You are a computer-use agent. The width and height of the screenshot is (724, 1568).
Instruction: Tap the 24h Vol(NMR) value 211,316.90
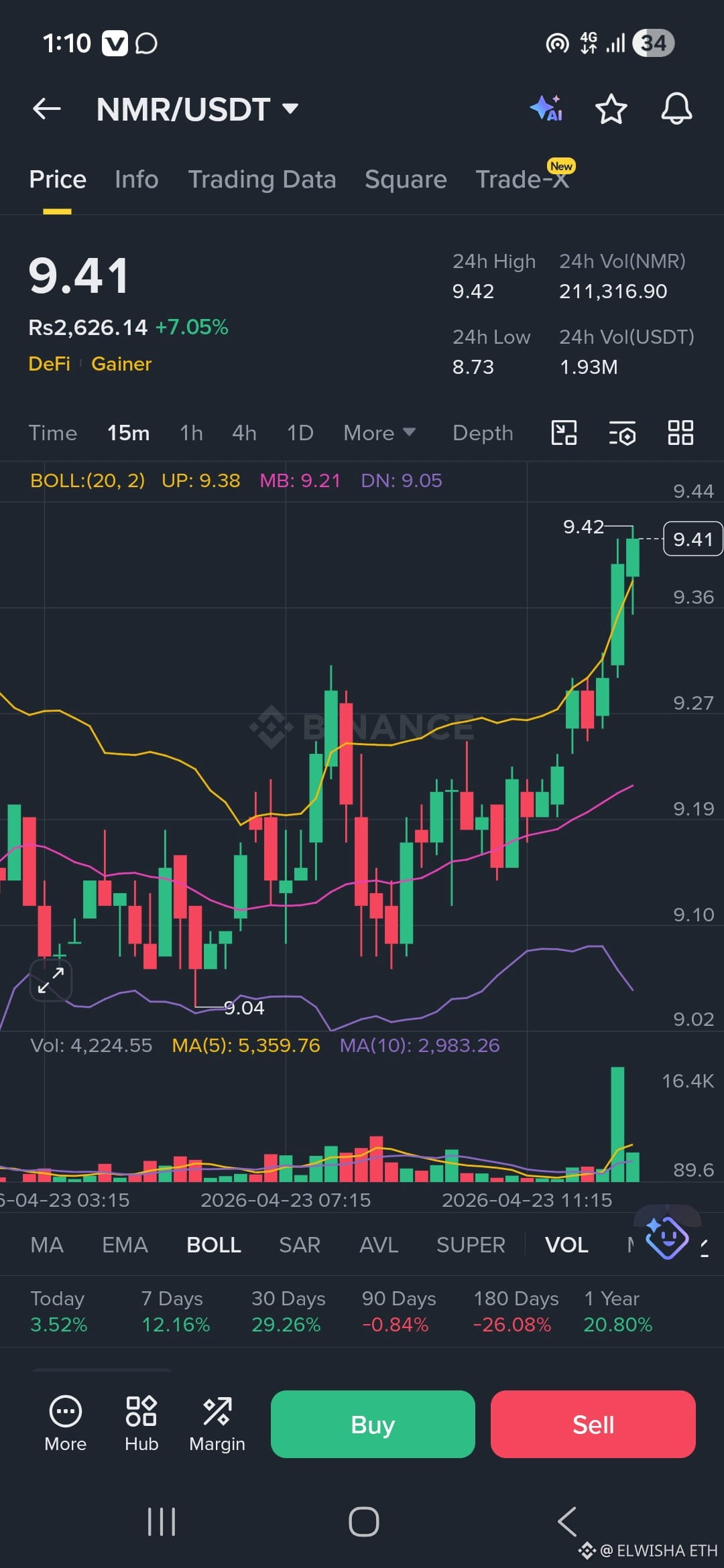point(613,291)
